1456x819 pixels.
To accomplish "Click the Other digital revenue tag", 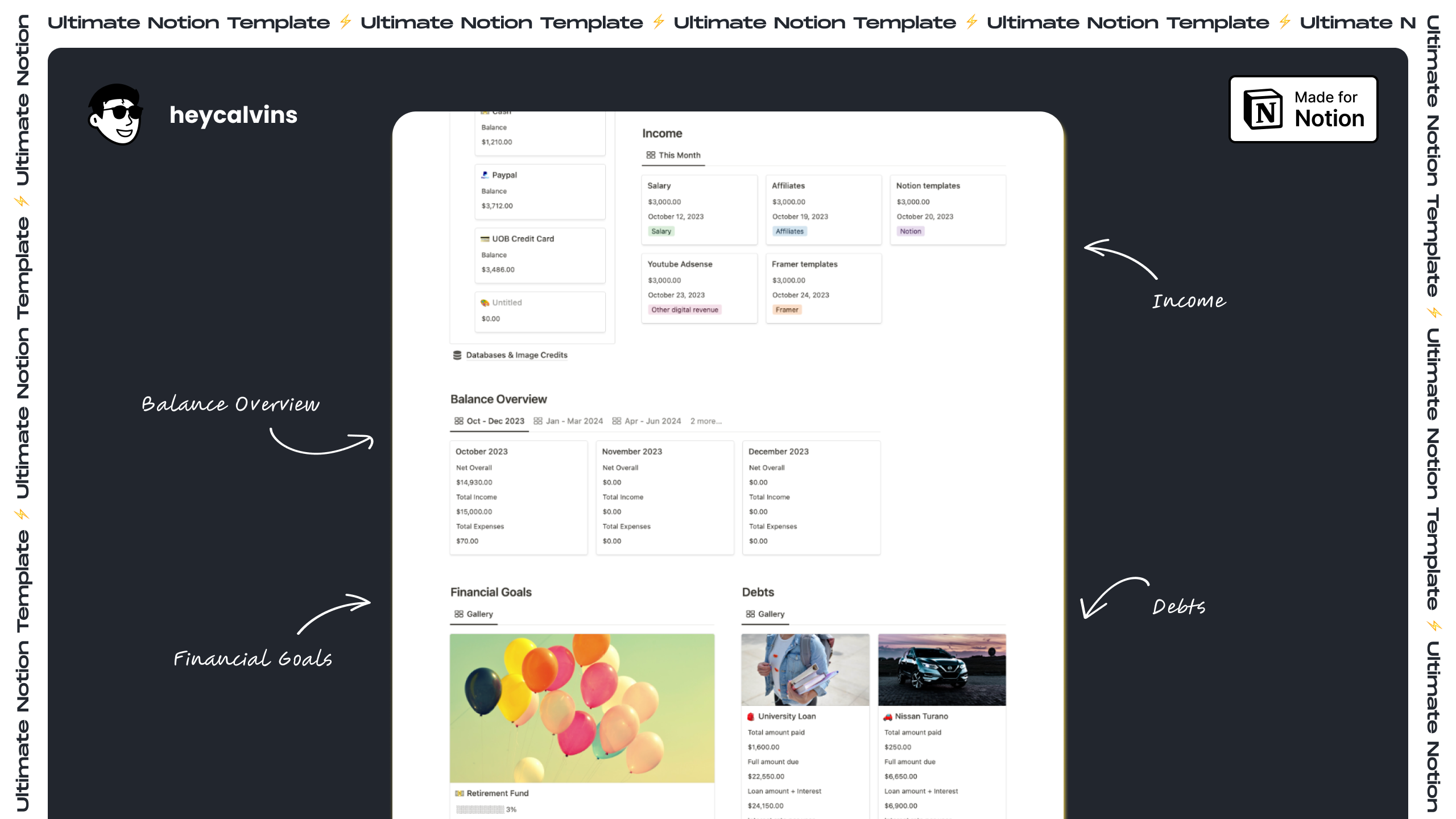I will click(x=685, y=310).
